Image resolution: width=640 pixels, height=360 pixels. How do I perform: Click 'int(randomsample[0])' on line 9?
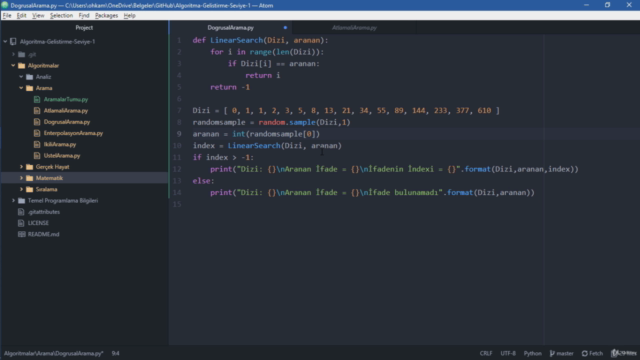click(276, 134)
